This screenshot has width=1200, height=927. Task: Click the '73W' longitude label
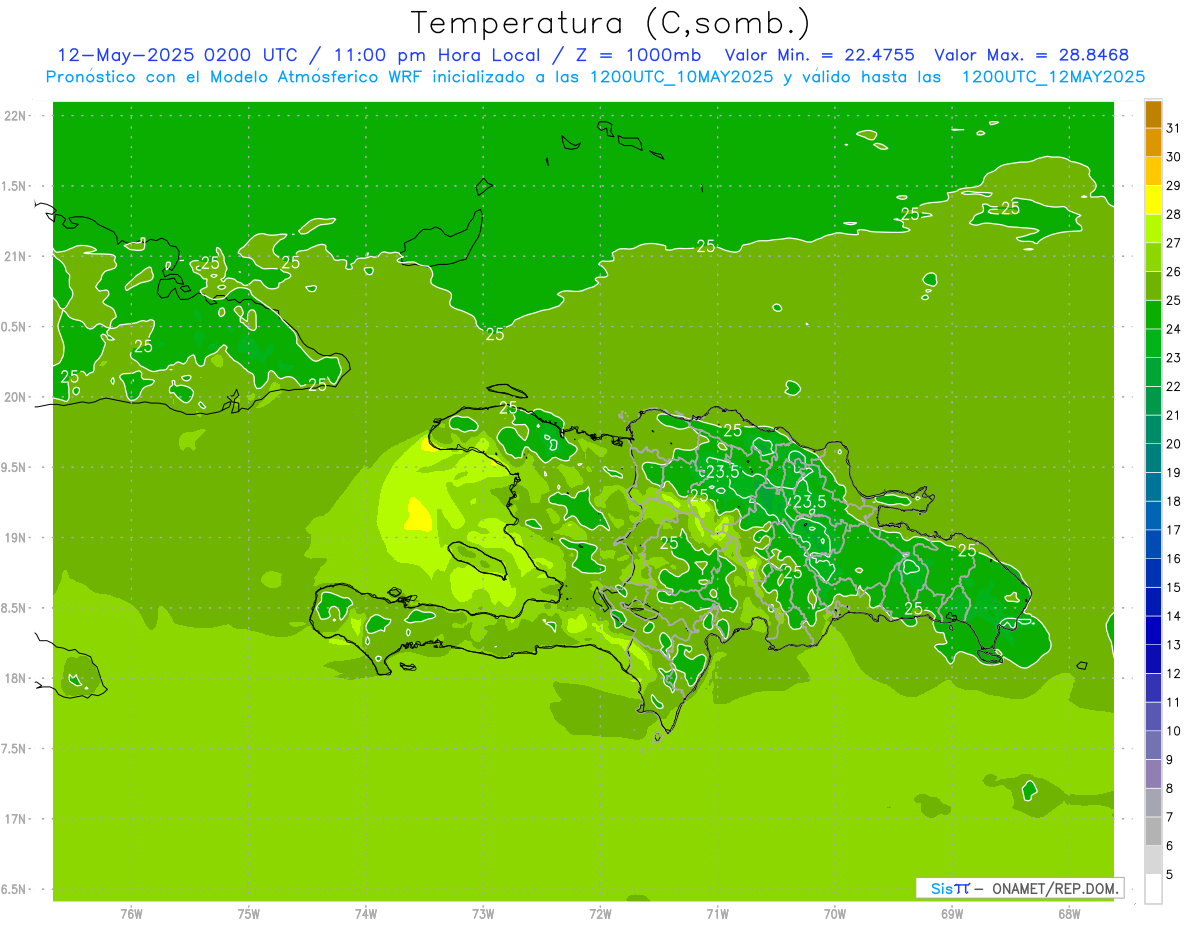point(483,914)
